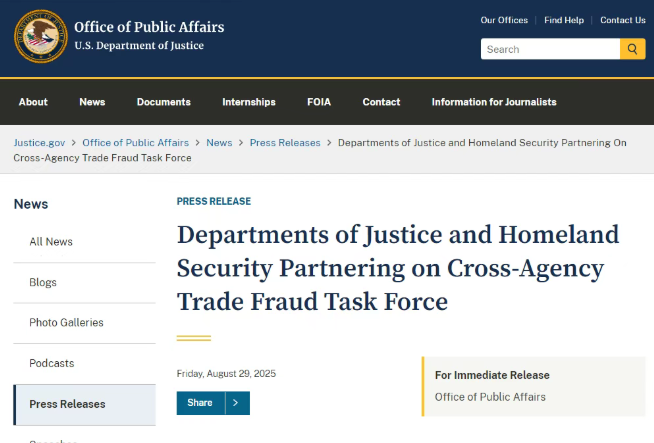Open the About menu

coord(33,102)
